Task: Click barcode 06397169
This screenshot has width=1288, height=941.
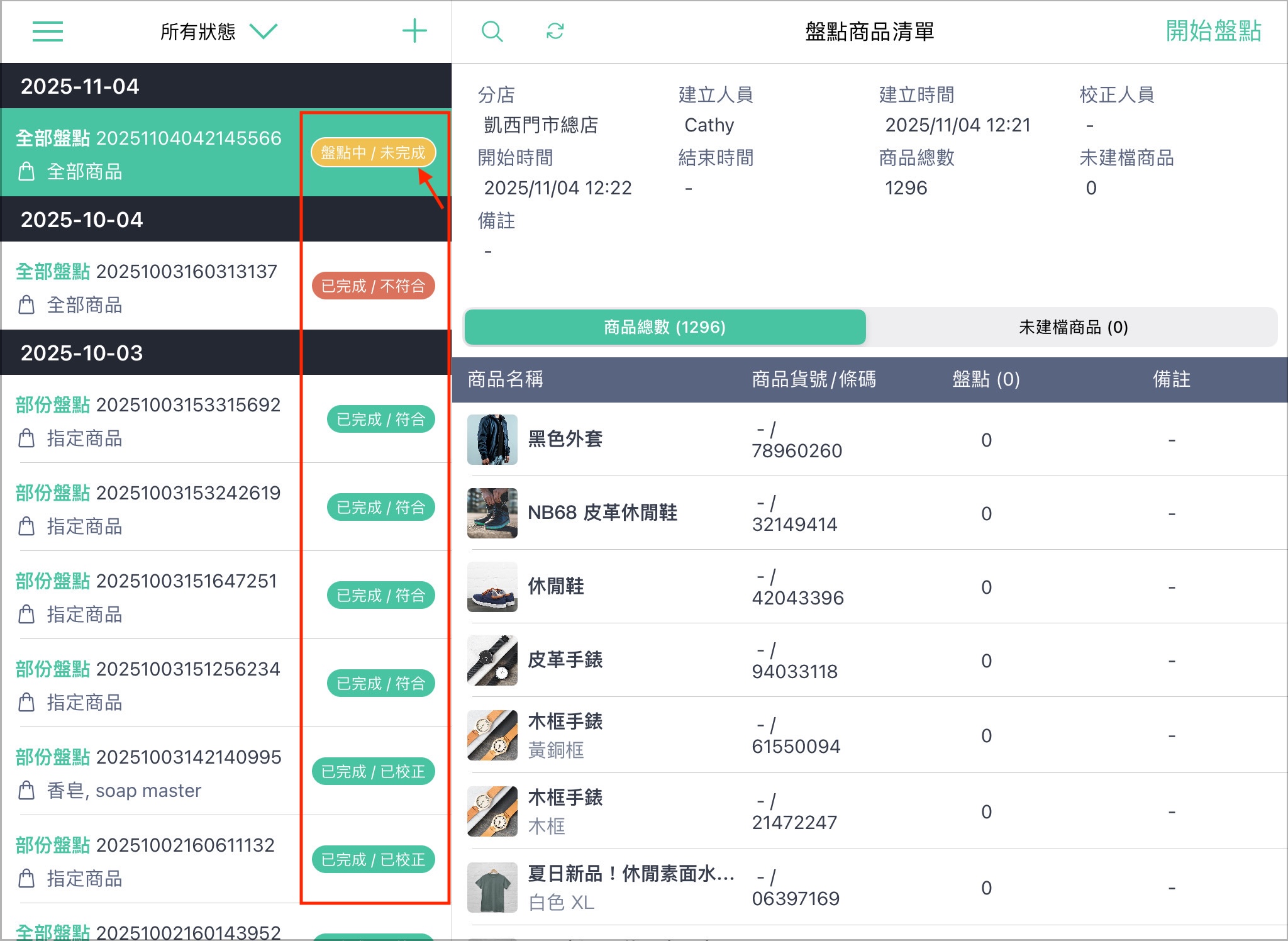Action: coord(796,899)
